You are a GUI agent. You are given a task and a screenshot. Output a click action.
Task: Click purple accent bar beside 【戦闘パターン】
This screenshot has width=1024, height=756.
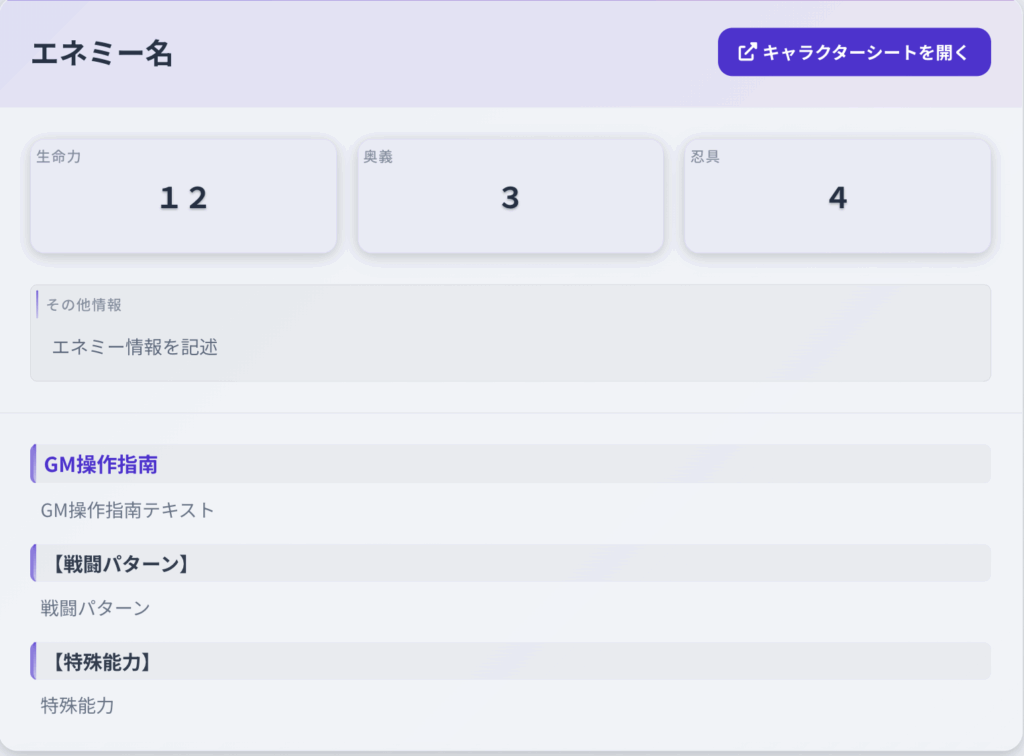pos(33,563)
